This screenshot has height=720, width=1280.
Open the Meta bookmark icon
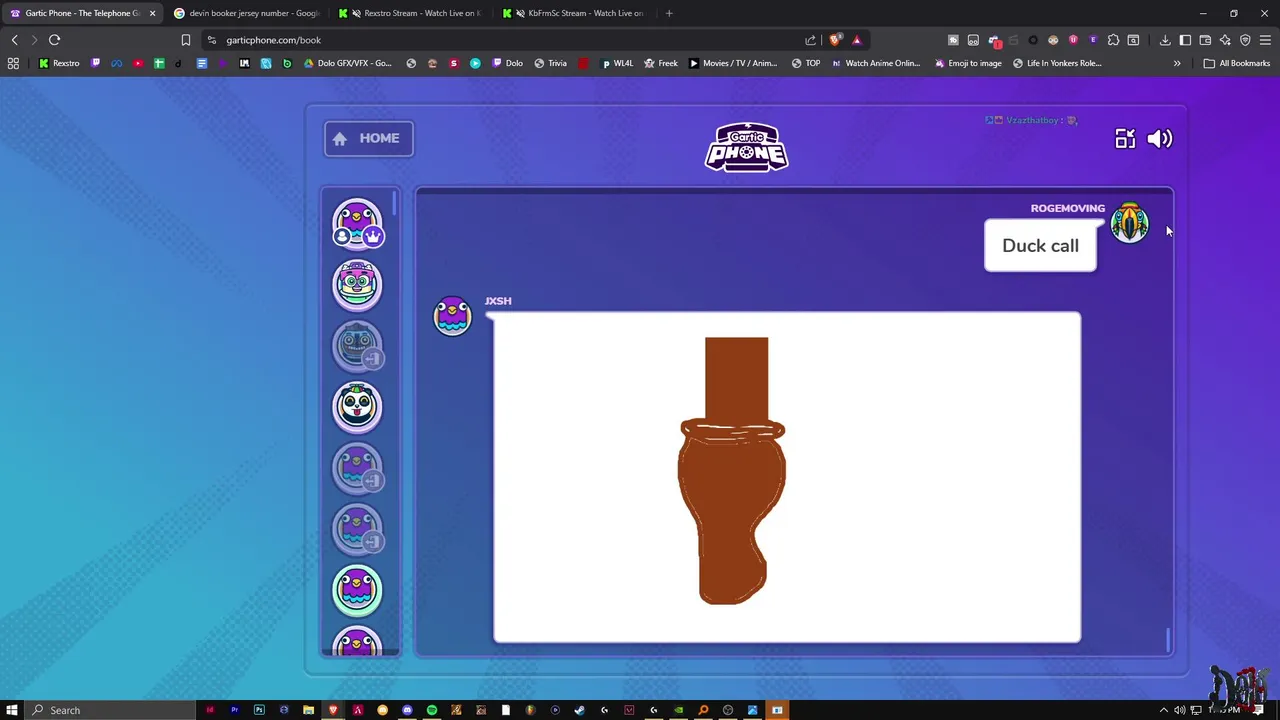(117, 63)
